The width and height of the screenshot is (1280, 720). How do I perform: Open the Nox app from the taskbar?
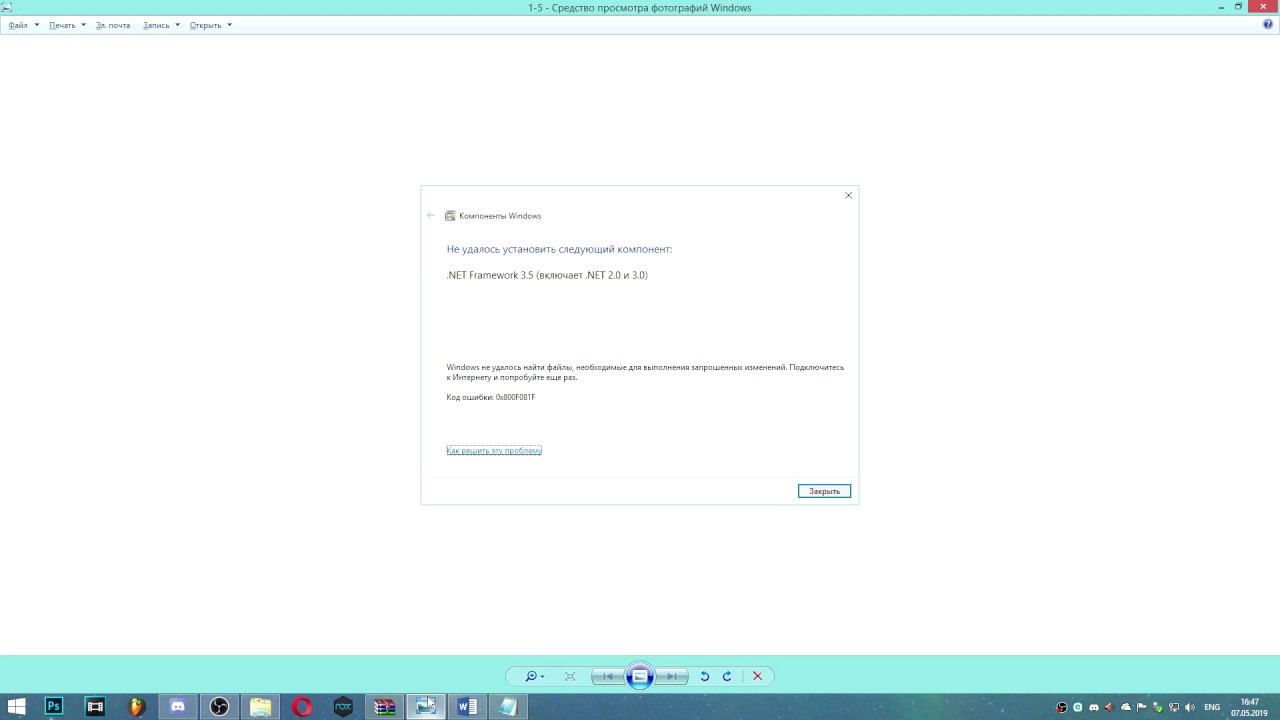click(x=343, y=707)
